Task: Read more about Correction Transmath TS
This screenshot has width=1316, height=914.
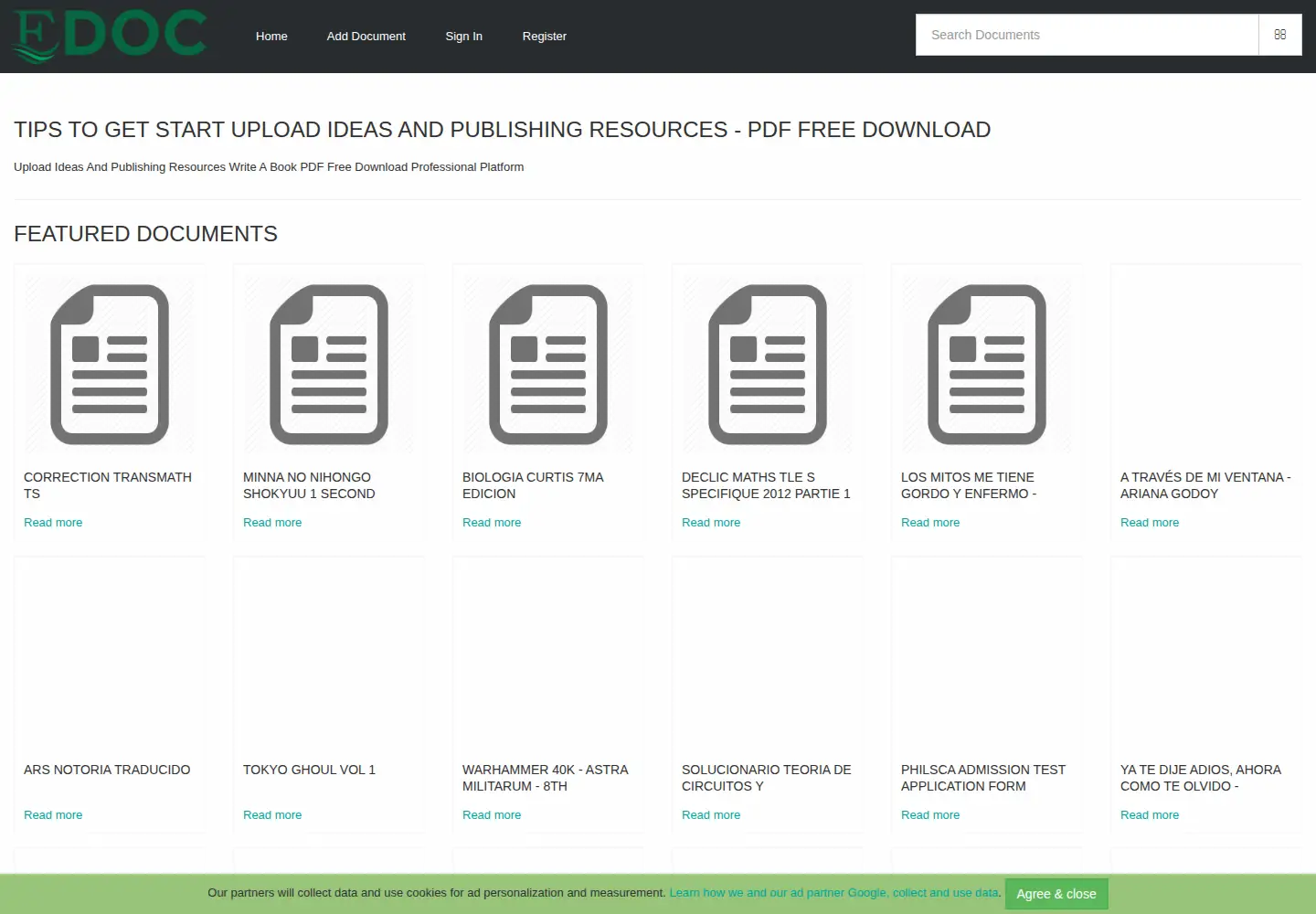Action: [53, 523]
